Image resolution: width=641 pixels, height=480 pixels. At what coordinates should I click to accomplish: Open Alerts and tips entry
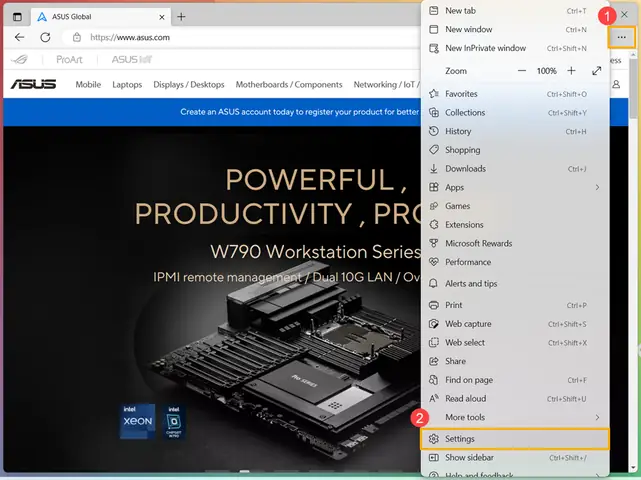pyautogui.click(x=515, y=283)
